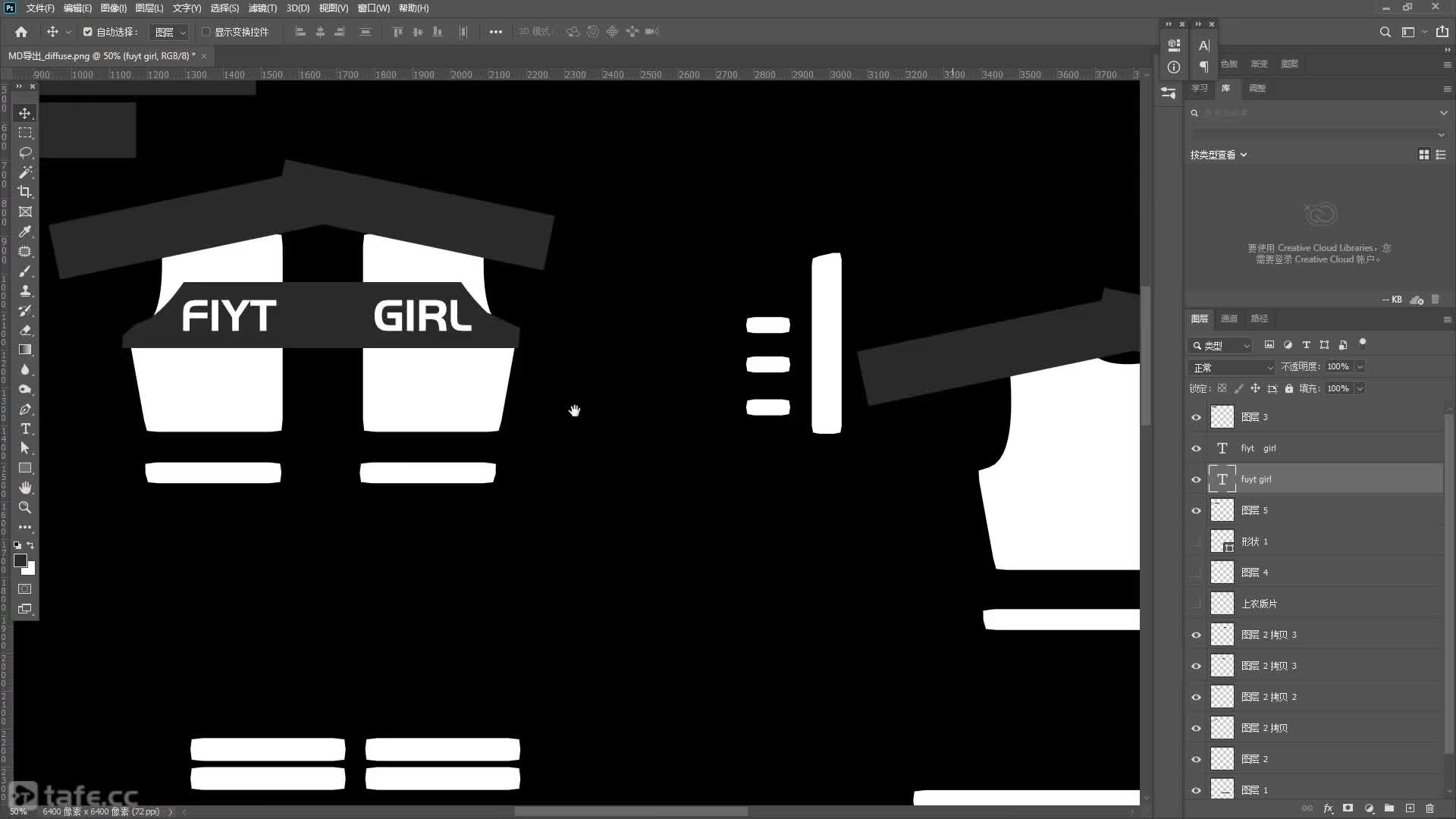Screen dimensions: 1456x819
Task: Open the 图像(I) menu
Action: (x=114, y=8)
